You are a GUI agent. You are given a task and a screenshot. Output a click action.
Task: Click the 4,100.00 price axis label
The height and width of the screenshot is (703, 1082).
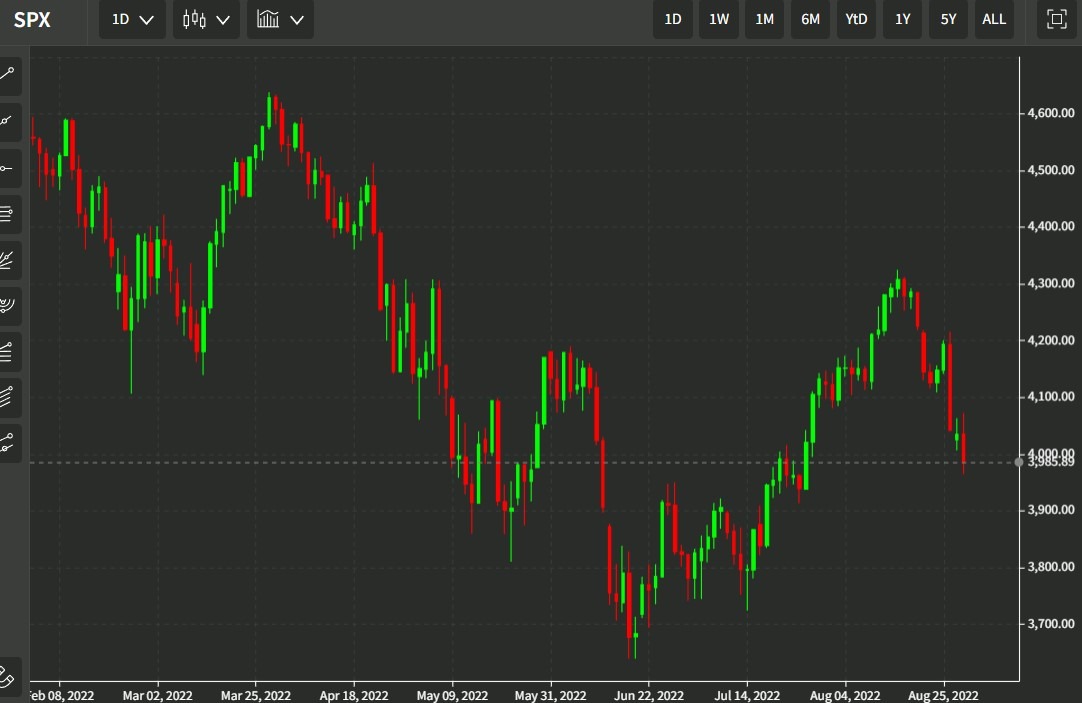pyautogui.click(x=1051, y=397)
